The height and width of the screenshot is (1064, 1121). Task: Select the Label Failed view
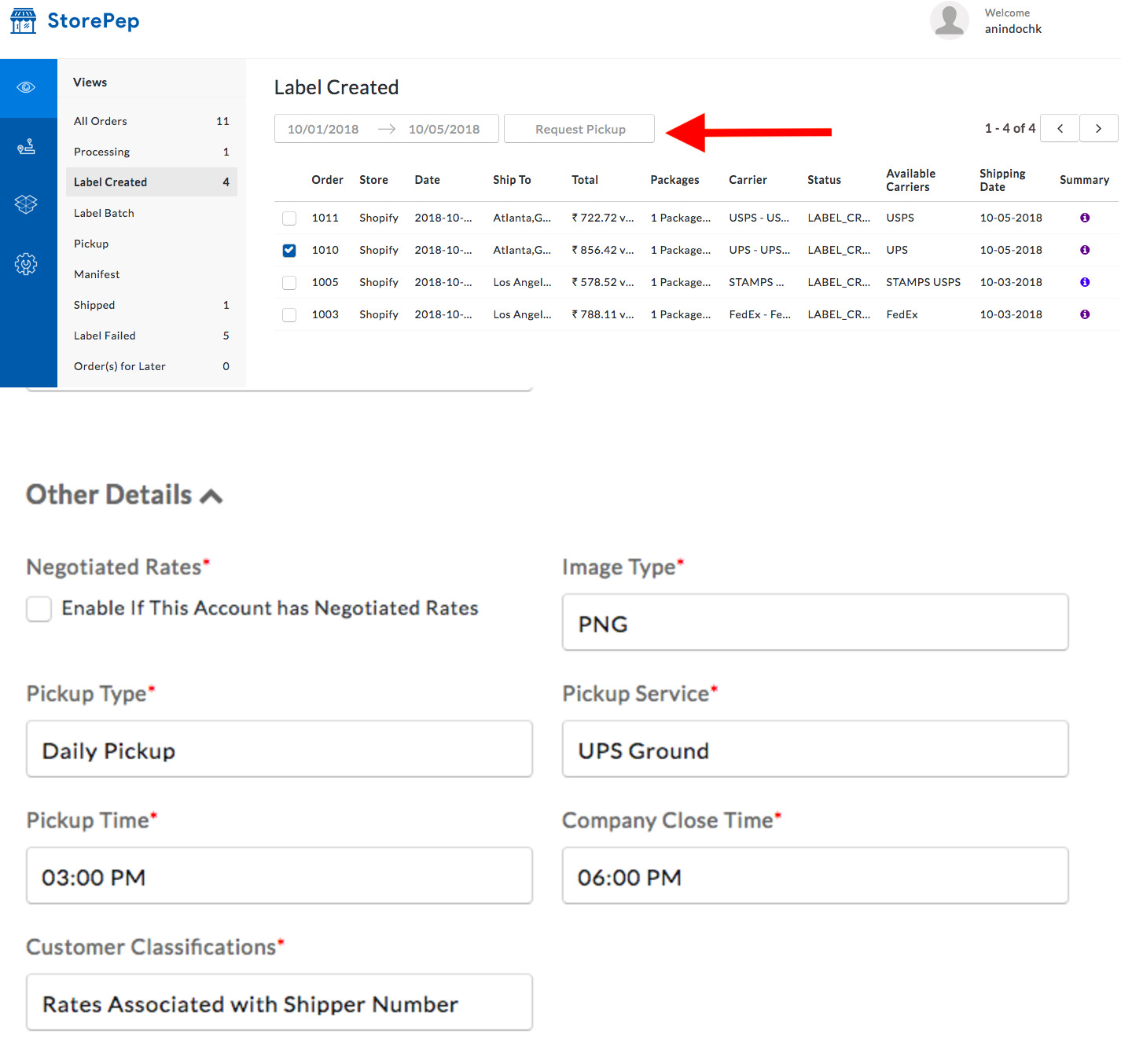pyautogui.click(x=152, y=336)
